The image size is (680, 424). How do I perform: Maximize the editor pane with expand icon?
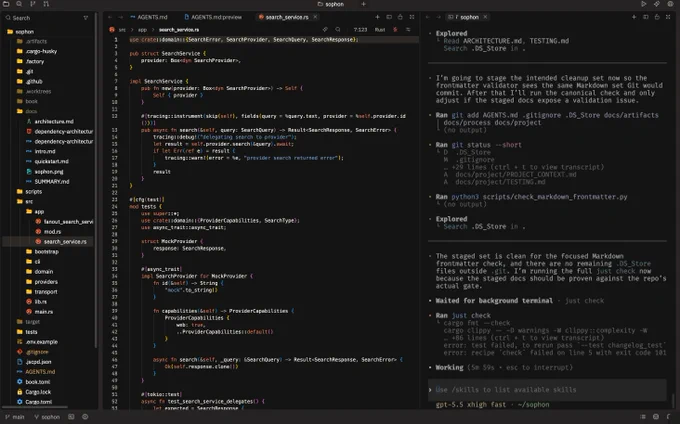point(412,17)
